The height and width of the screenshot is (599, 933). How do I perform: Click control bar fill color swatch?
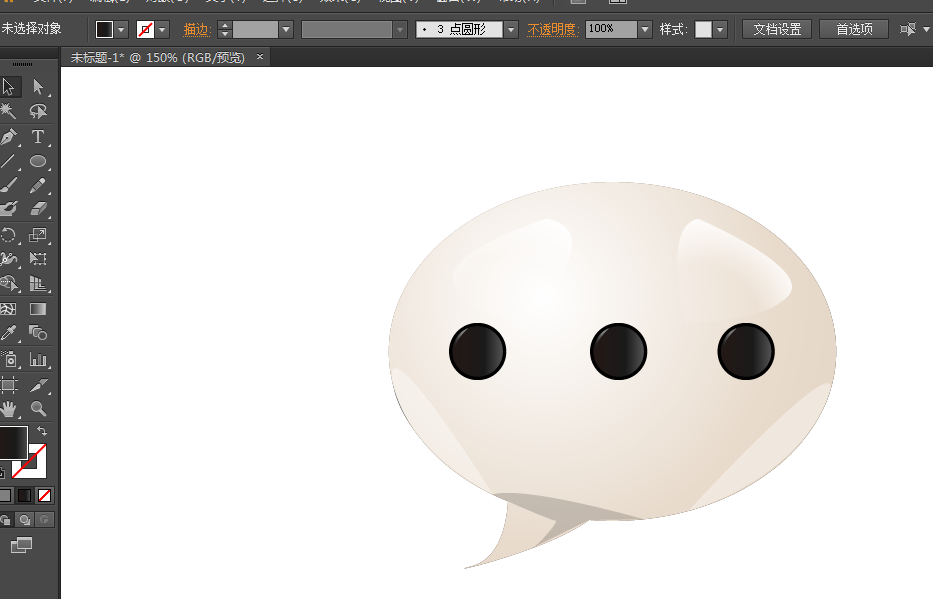pyautogui.click(x=104, y=29)
